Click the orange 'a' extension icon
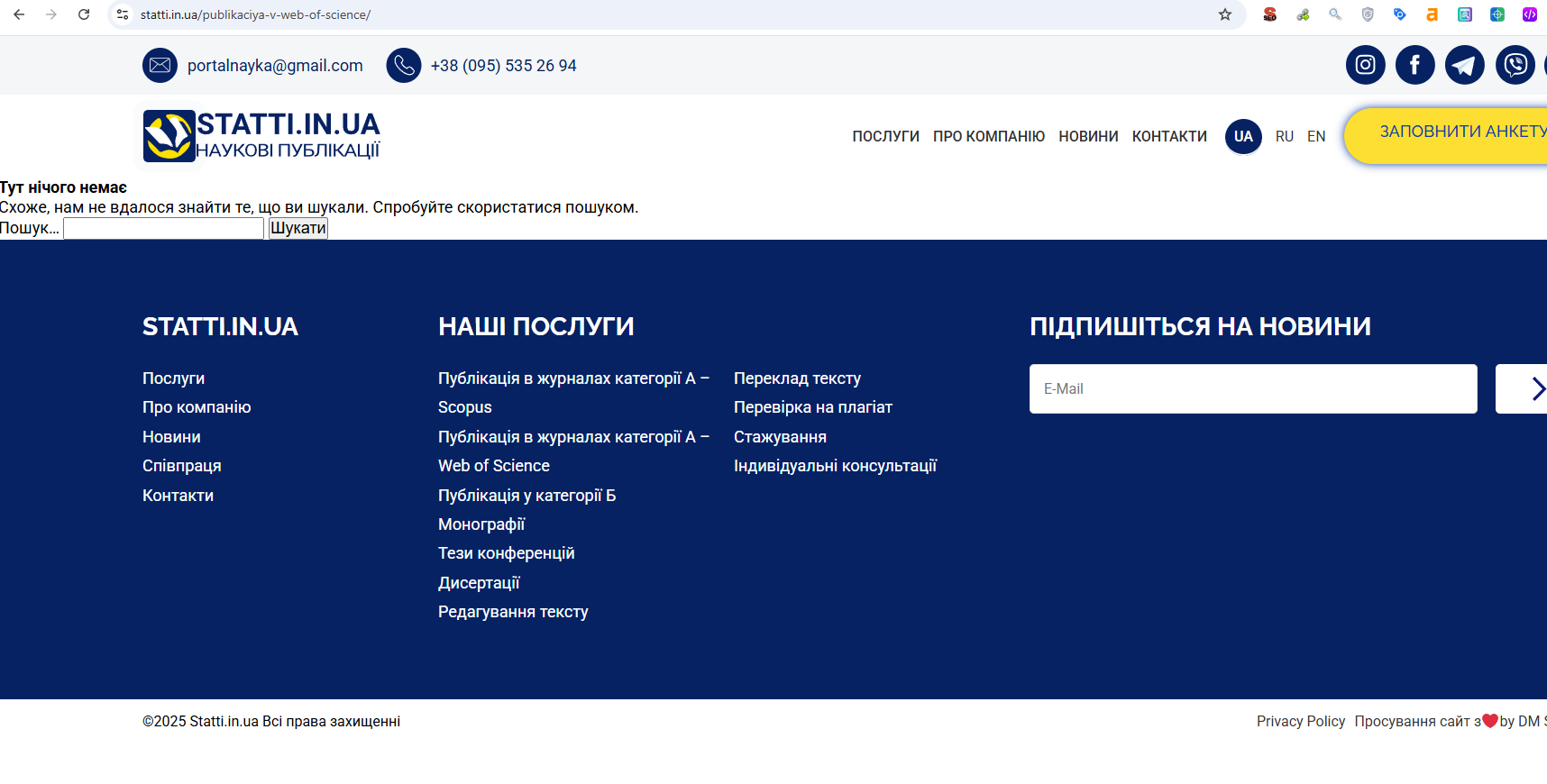 click(x=1433, y=14)
